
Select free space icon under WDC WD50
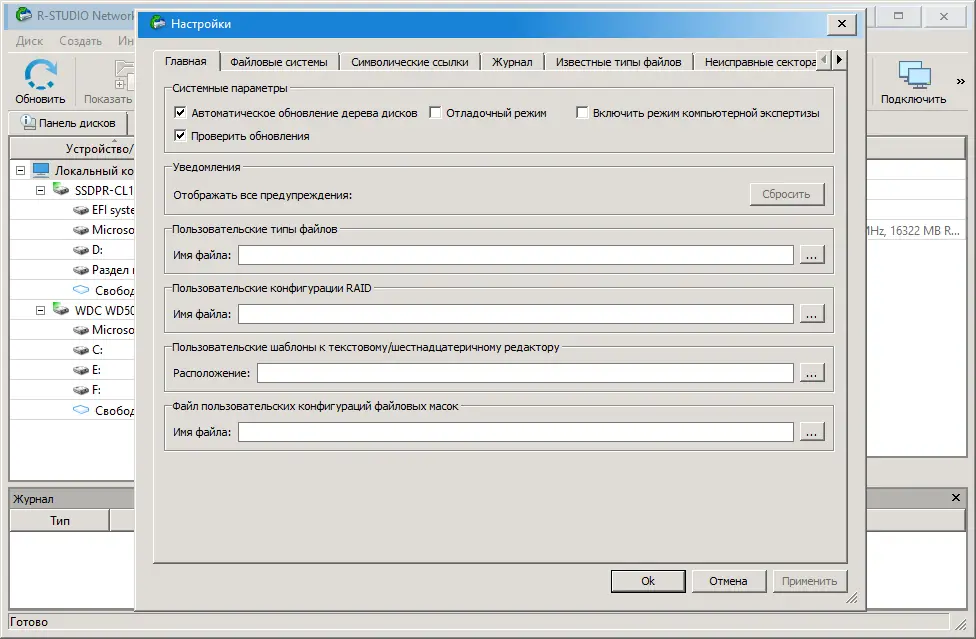coord(81,410)
